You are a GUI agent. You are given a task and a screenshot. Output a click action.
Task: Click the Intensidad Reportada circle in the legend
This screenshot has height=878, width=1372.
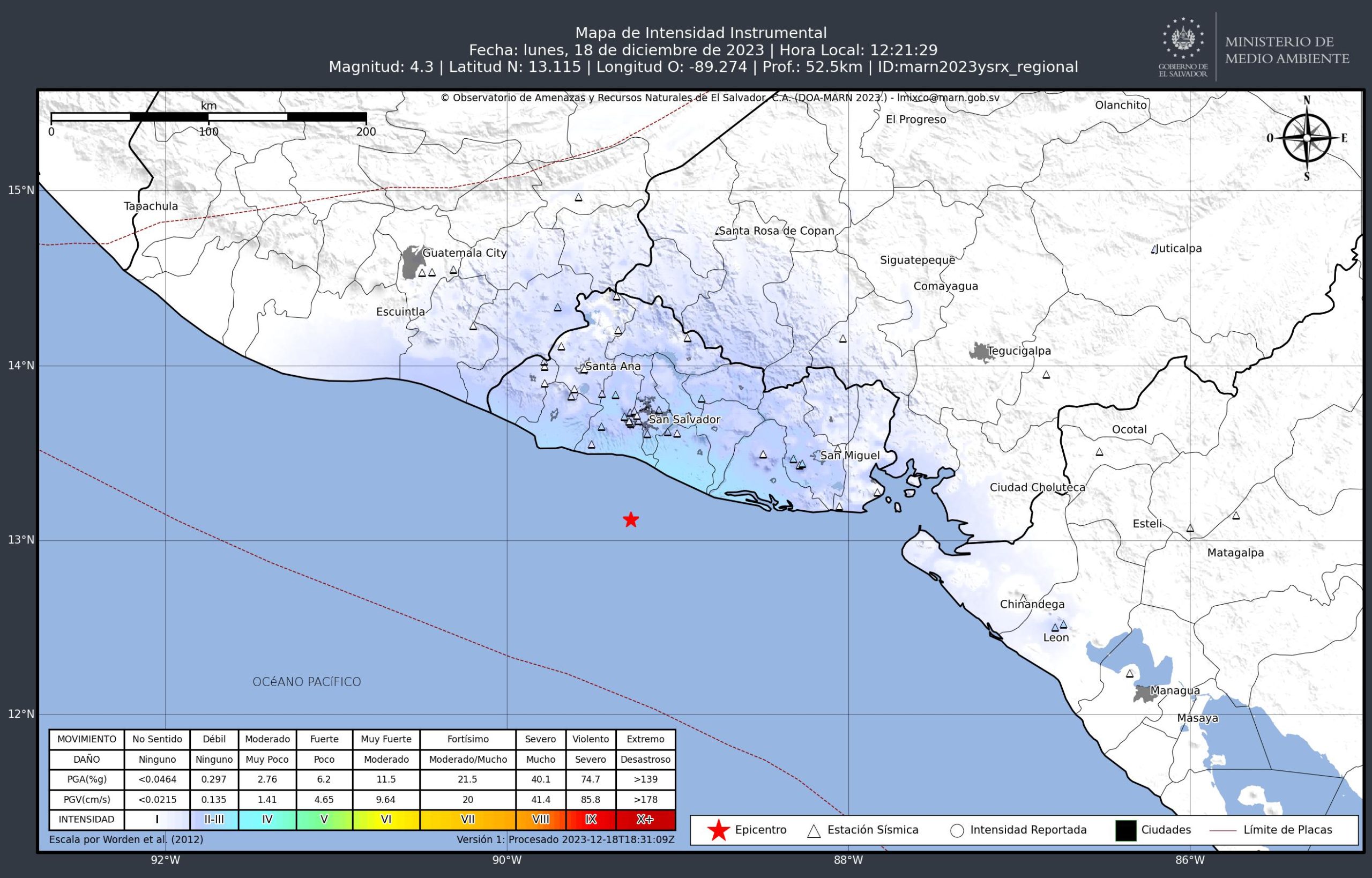coord(957,831)
